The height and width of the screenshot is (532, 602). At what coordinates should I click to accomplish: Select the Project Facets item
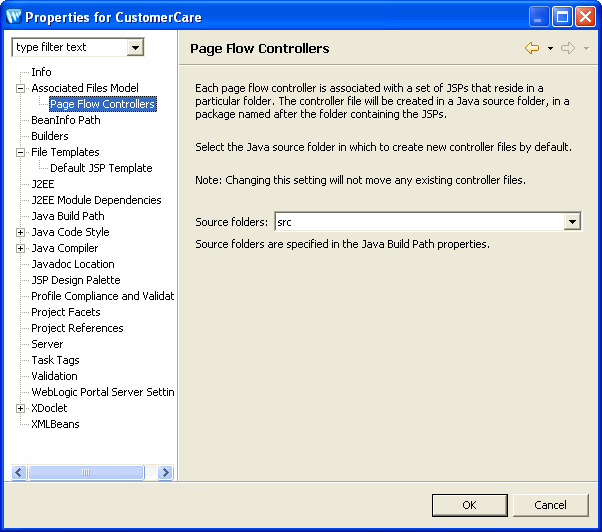point(66,312)
